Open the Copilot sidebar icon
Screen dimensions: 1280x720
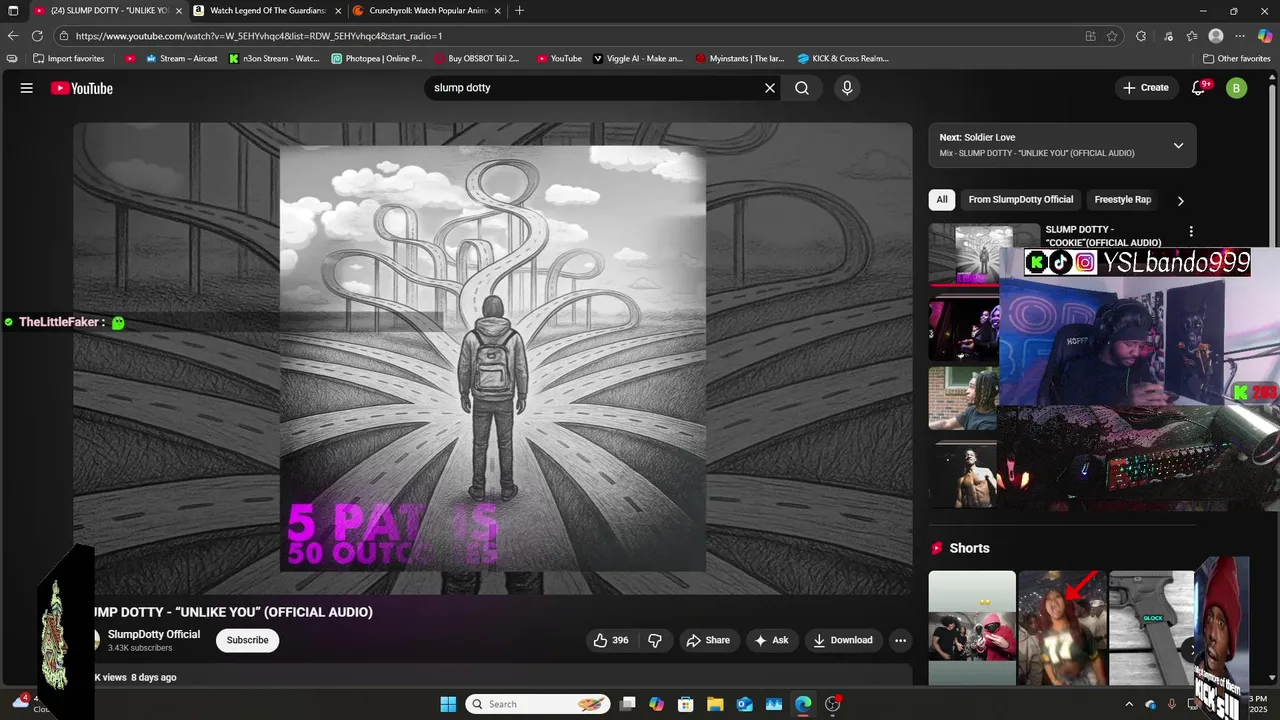[x=1265, y=36]
